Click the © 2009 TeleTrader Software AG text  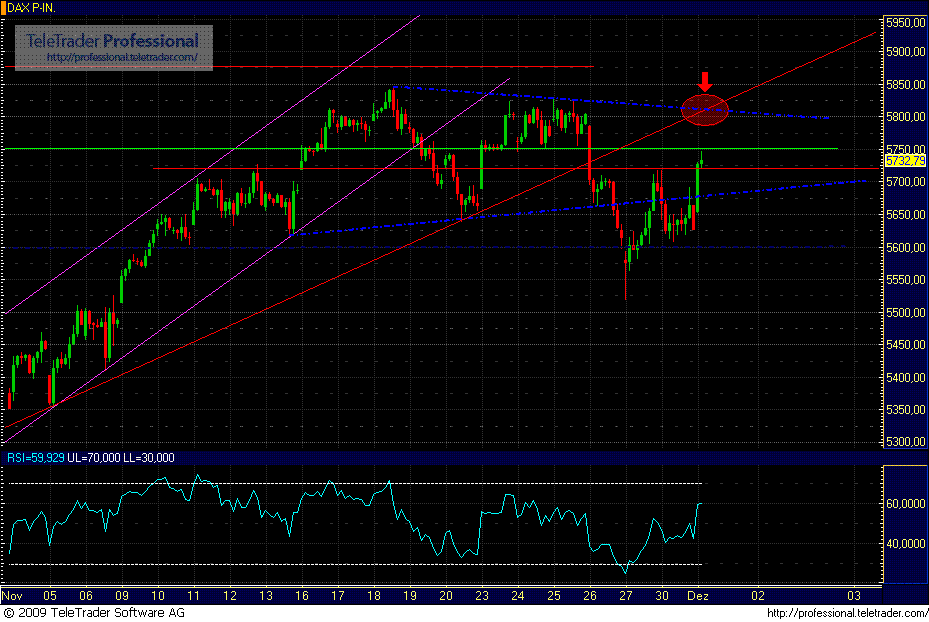[95, 611]
